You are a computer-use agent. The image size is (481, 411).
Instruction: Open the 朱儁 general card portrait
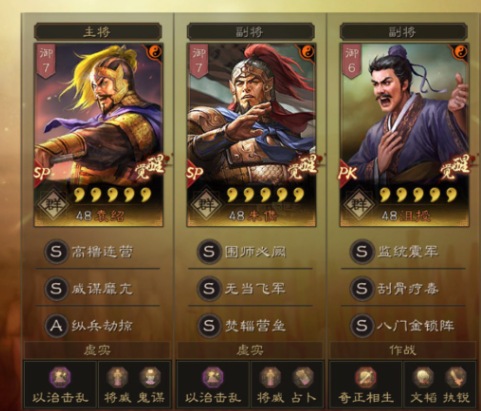click(251, 135)
